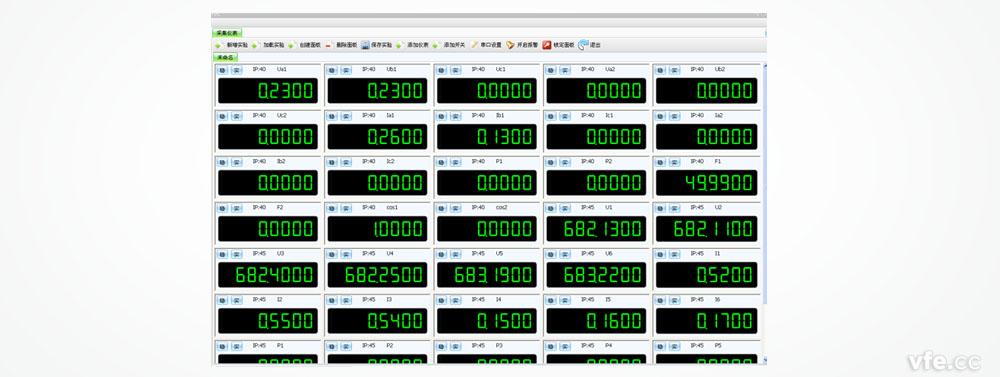This screenshot has height=377, width=1000.
Task: Click the red 锁定面板 lock panel icon
Action: [547, 45]
